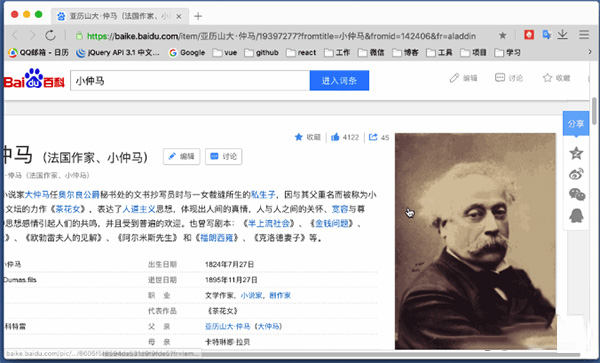Screen dimensions: 600x363
Task: Open the 小说家 occupation link
Action: click(x=251, y=295)
